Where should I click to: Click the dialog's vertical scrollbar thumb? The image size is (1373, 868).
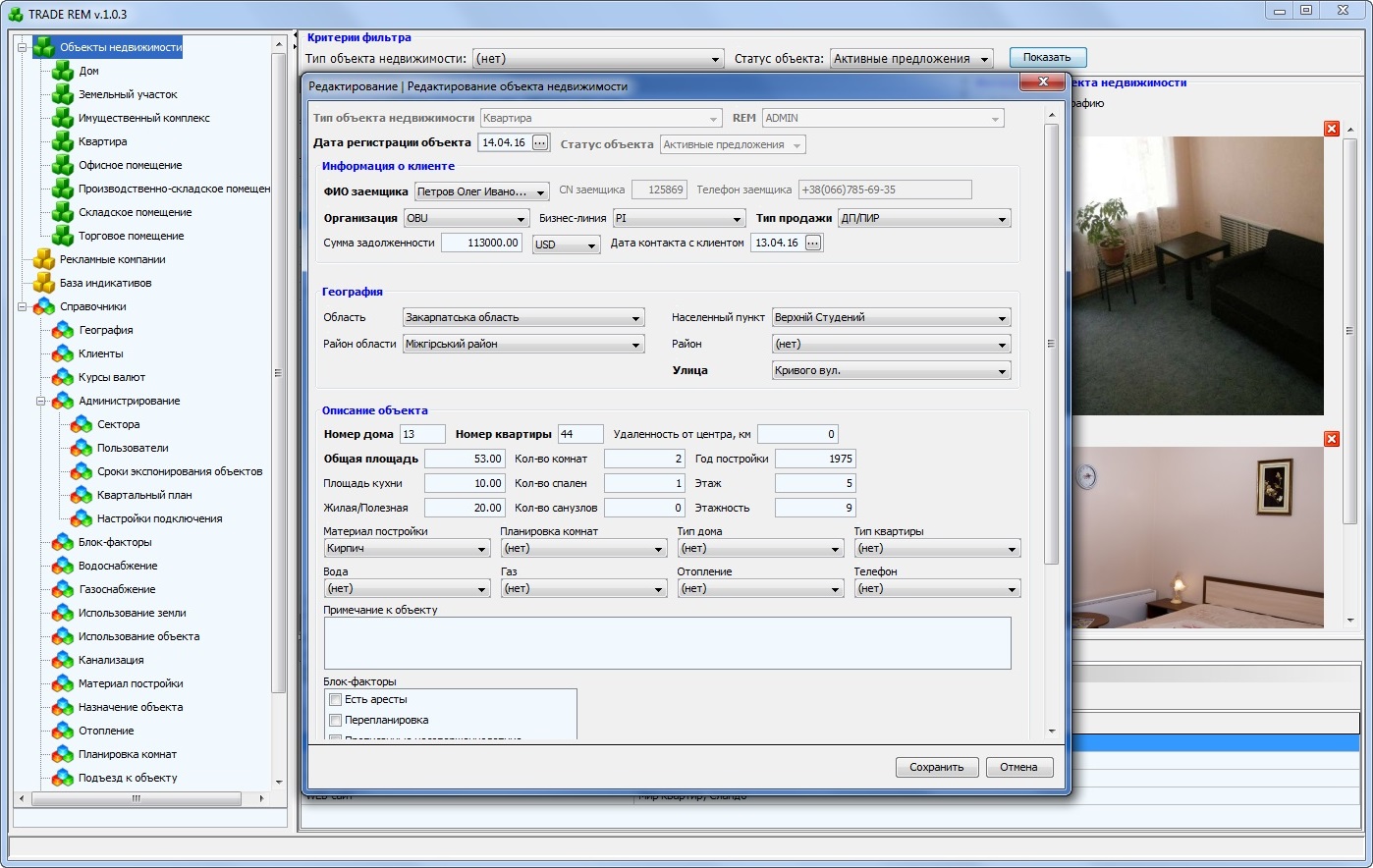tap(1051, 344)
